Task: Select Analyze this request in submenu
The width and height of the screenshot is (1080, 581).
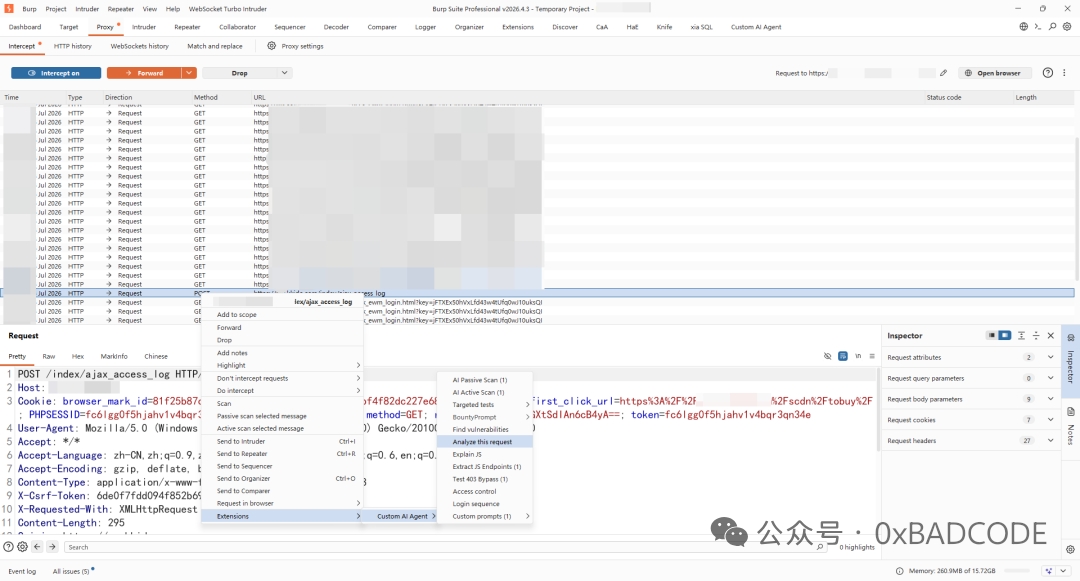Action: point(484,442)
